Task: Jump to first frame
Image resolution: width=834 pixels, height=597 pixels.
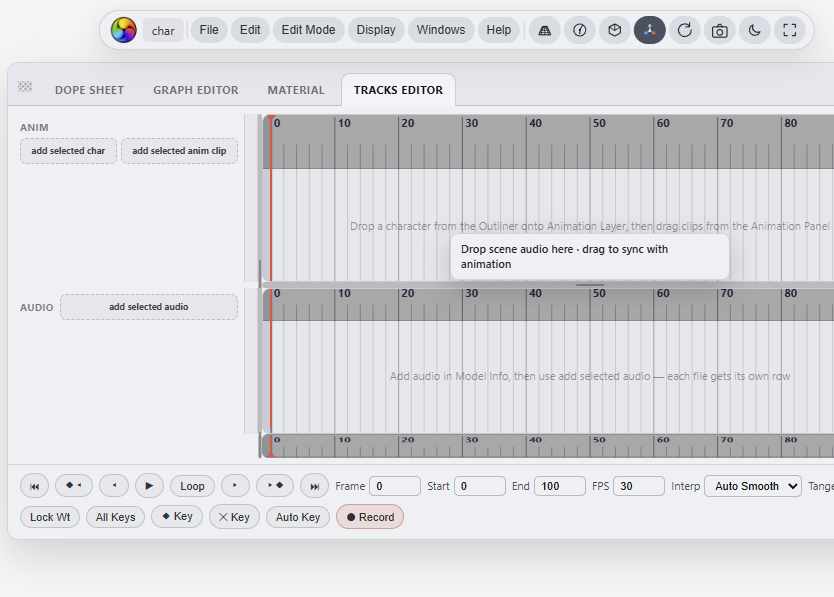Action: point(35,486)
